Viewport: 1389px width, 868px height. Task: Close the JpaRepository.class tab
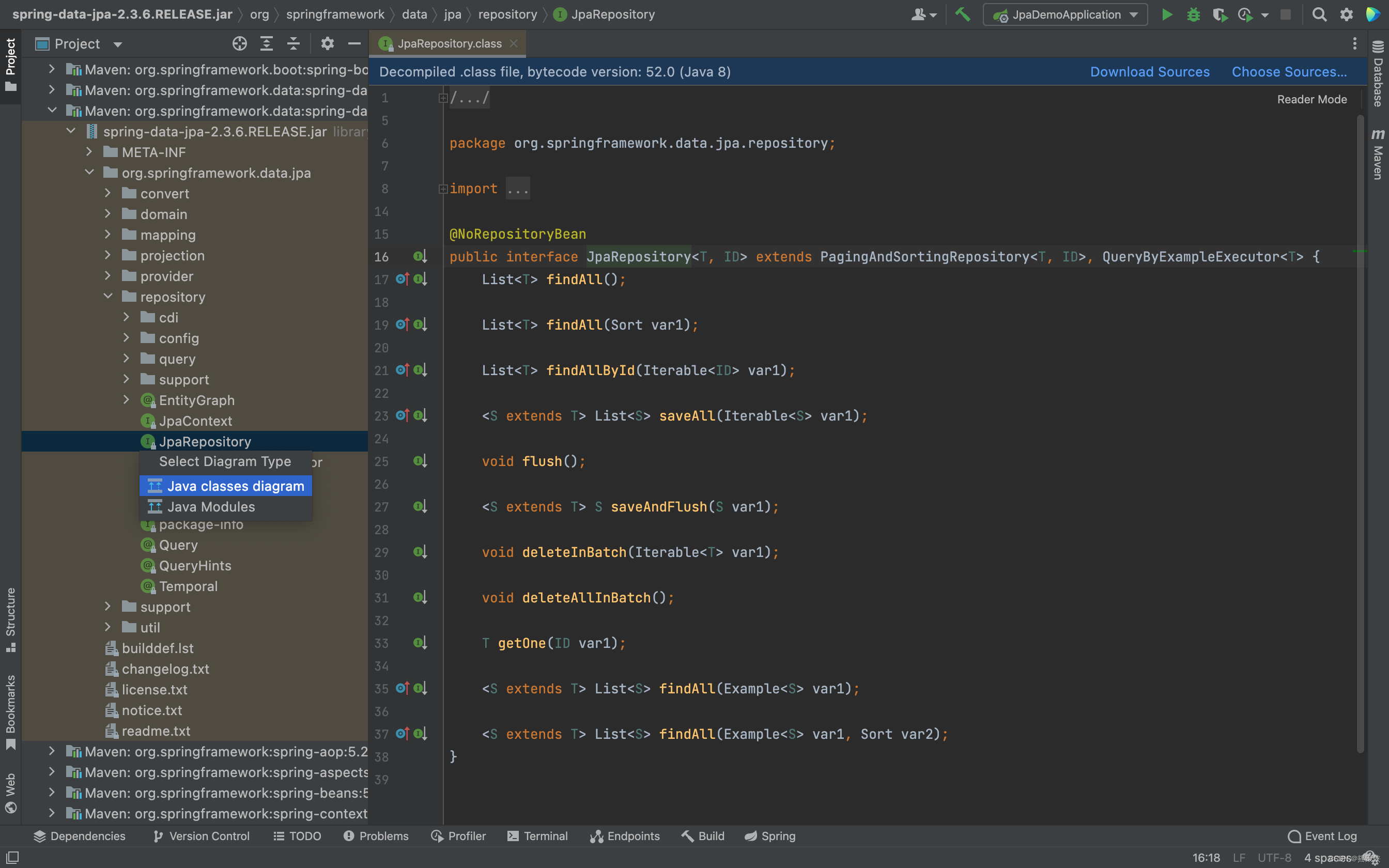click(x=514, y=43)
